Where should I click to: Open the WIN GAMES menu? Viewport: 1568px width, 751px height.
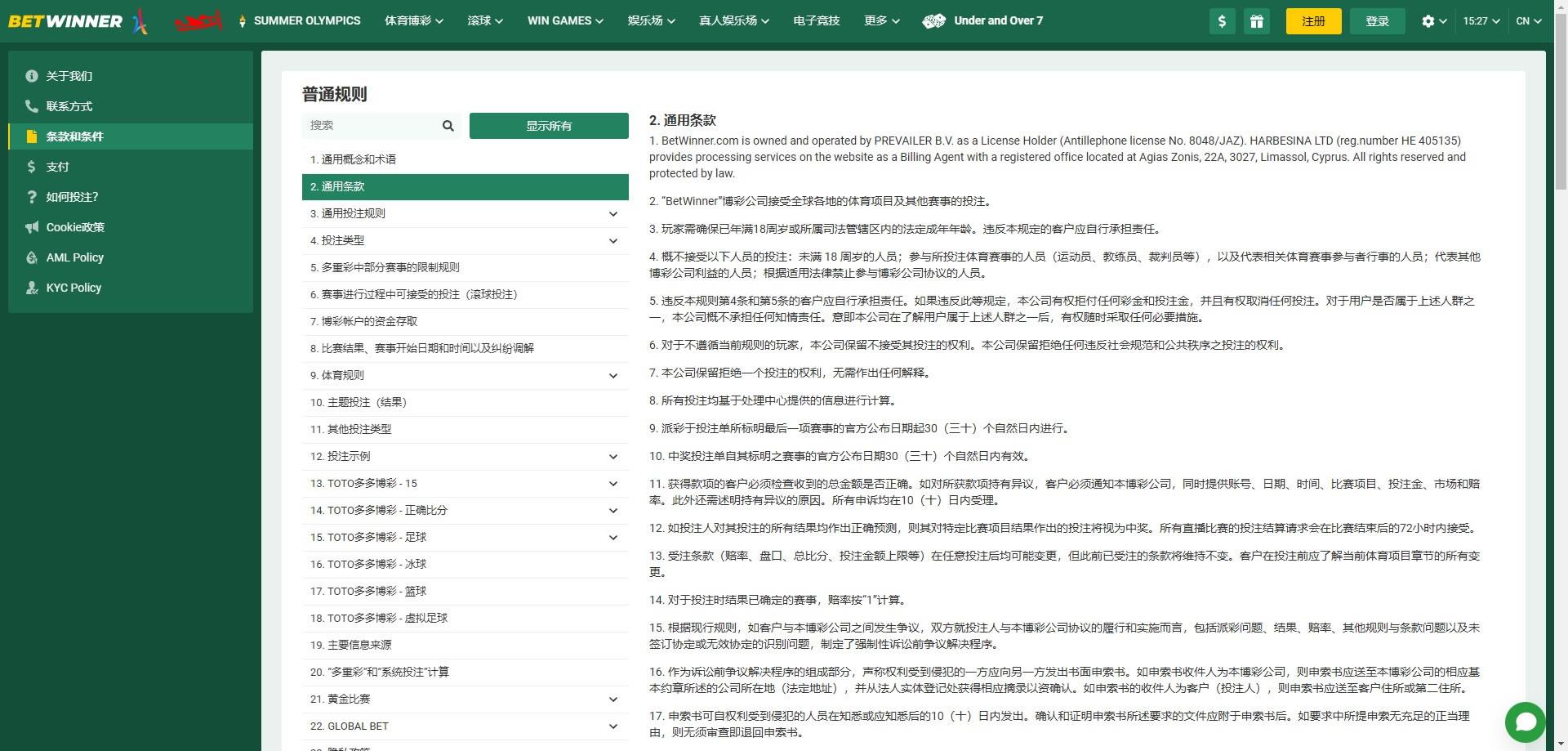(x=565, y=21)
